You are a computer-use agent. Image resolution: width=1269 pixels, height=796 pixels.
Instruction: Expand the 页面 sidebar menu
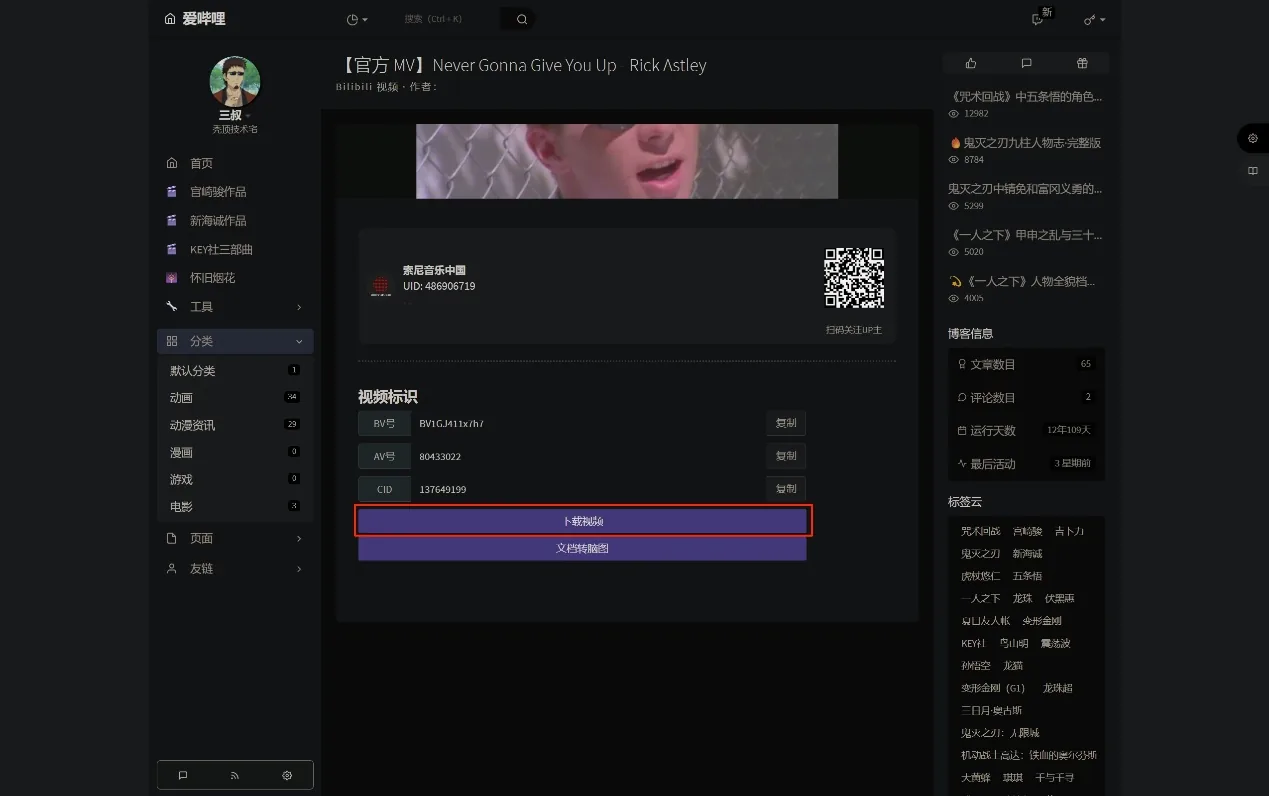click(235, 538)
